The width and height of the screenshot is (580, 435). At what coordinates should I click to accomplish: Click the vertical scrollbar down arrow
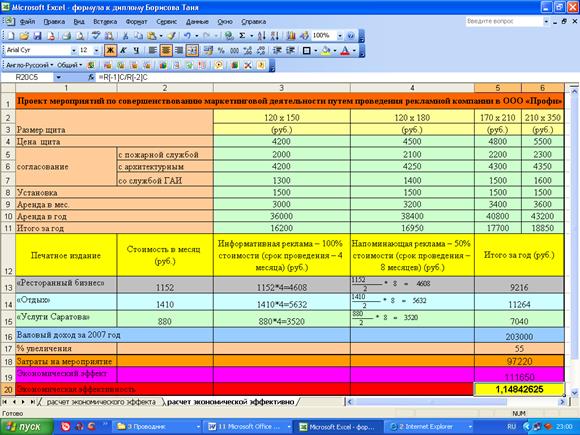pyautogui.click(x=574, y=392)
